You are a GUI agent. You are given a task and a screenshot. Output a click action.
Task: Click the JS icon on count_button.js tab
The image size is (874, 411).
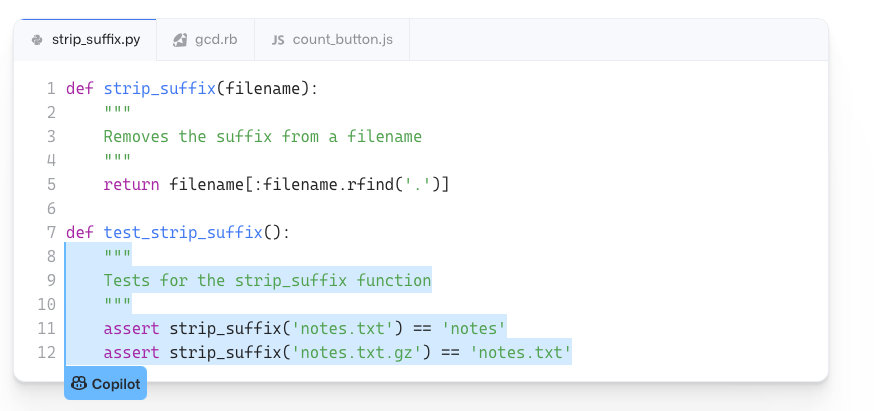(x=278, y=40)
